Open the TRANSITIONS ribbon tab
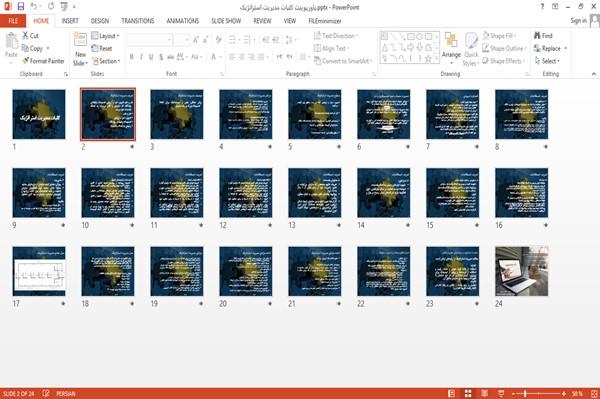 (138, 21)
